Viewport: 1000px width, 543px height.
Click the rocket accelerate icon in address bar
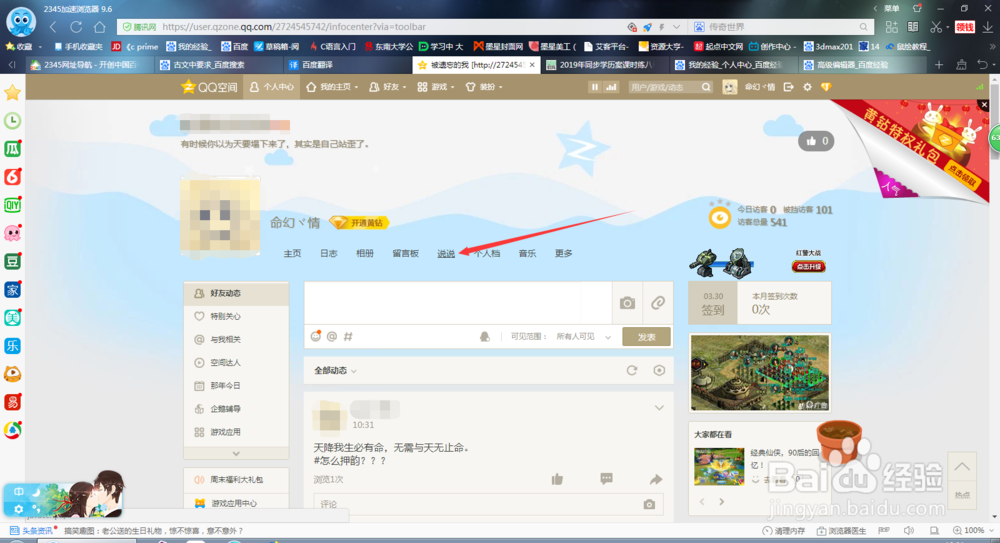pyautogui.click(x=647, y=27)
